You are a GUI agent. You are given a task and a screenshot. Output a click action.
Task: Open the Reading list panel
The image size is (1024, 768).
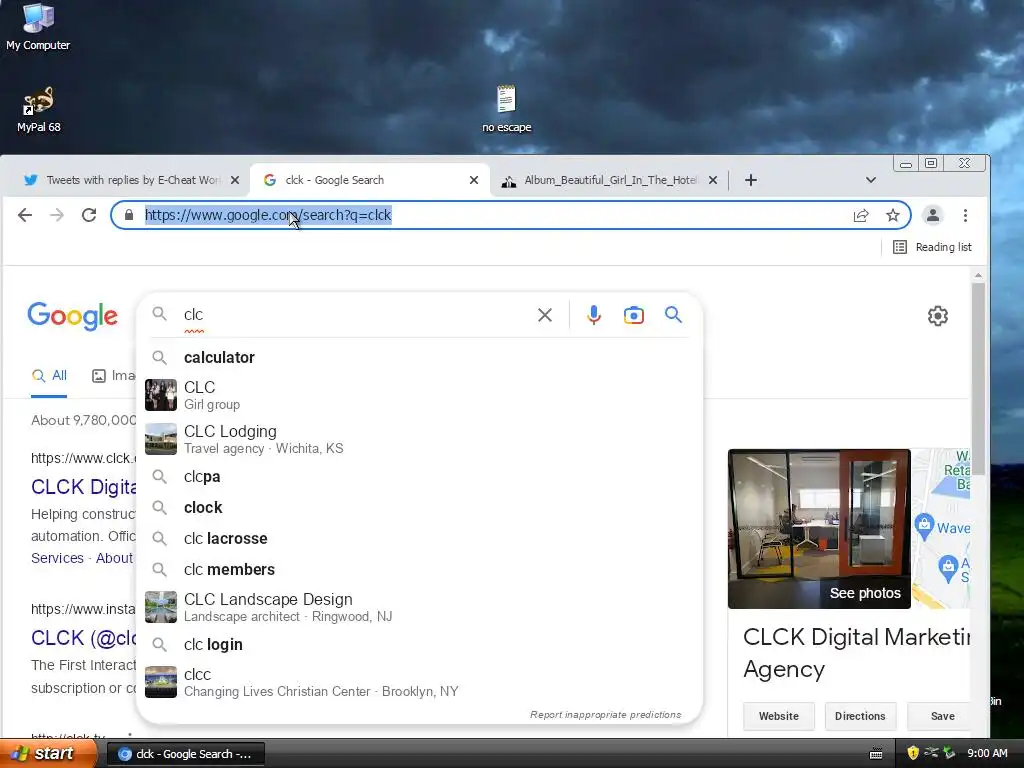(932, 247)
